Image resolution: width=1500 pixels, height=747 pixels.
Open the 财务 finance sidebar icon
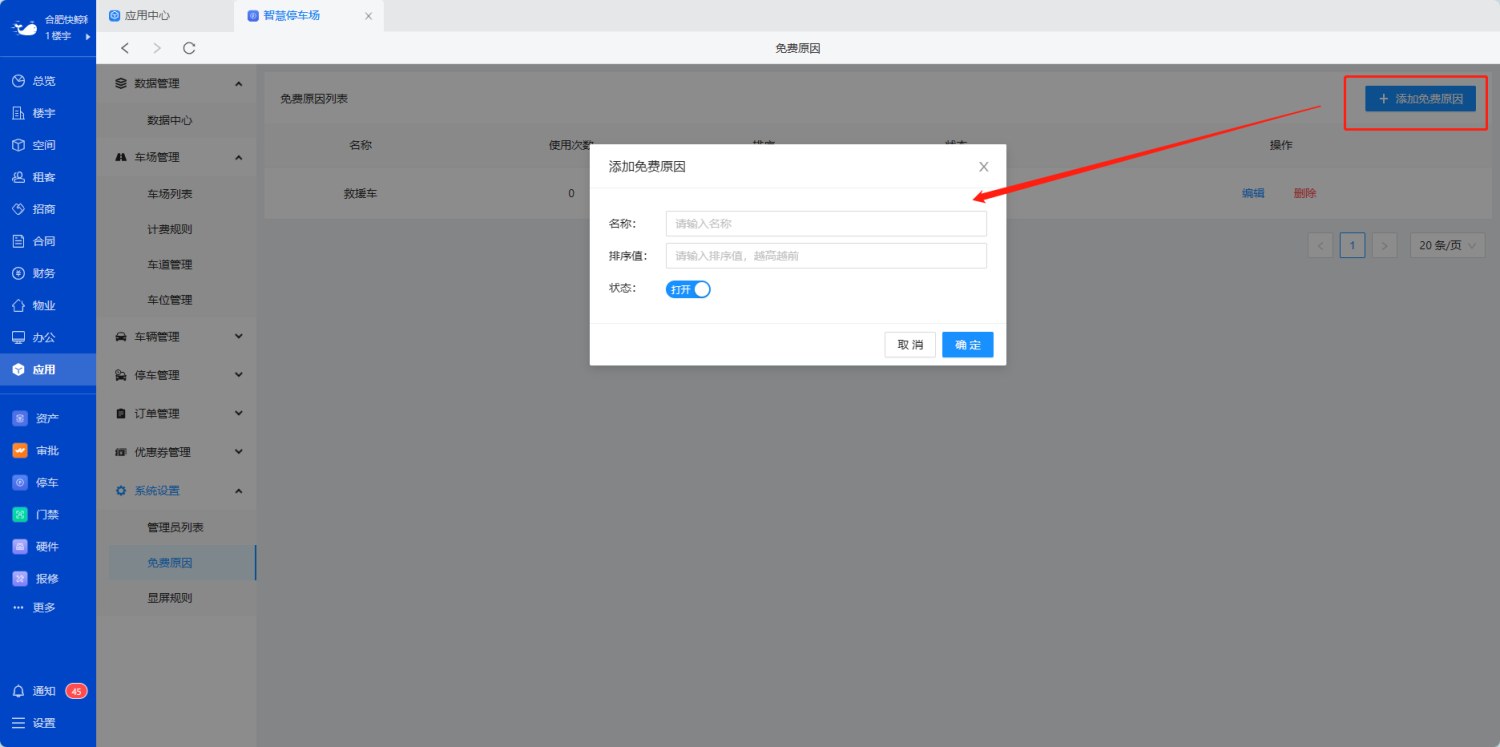tap(18, 273)
